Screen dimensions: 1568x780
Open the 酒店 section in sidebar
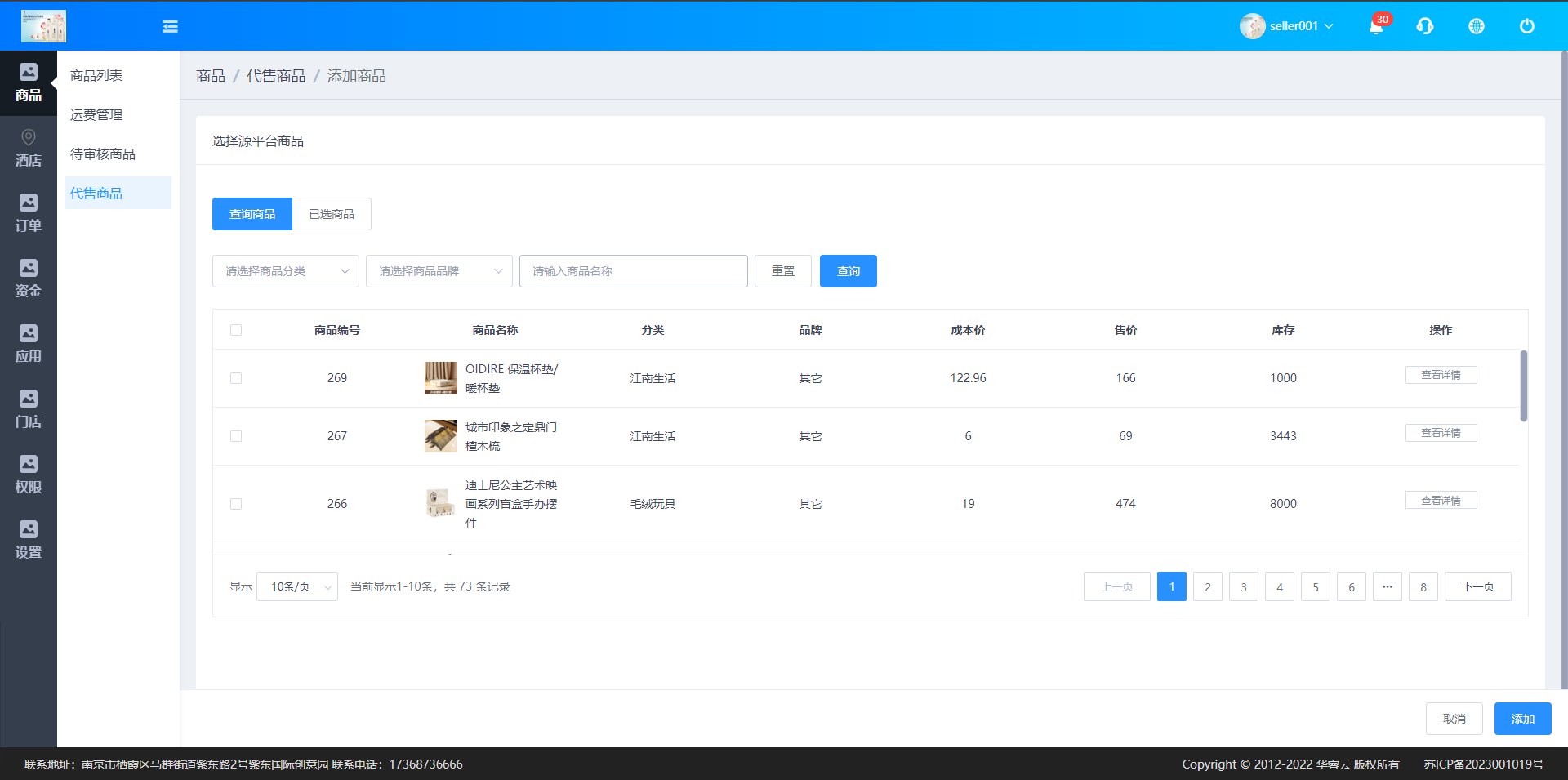point(29,149)
